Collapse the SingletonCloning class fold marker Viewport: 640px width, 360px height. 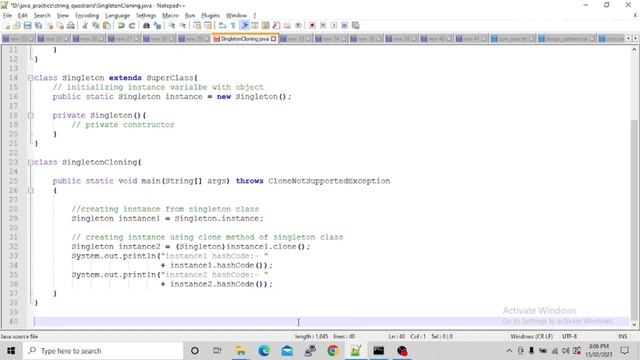coord(30,162)
